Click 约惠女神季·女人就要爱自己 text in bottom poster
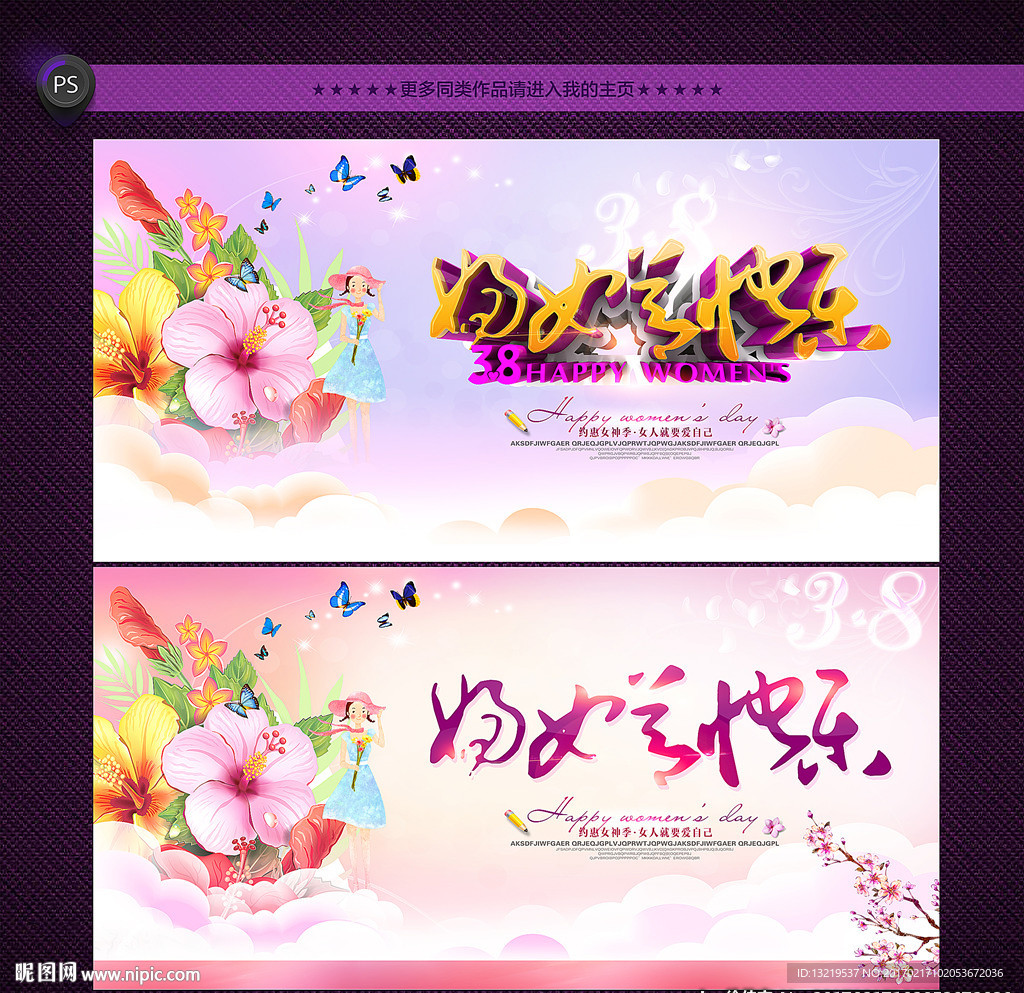This screenshot has height=993, width=1024. pos(645,832)
